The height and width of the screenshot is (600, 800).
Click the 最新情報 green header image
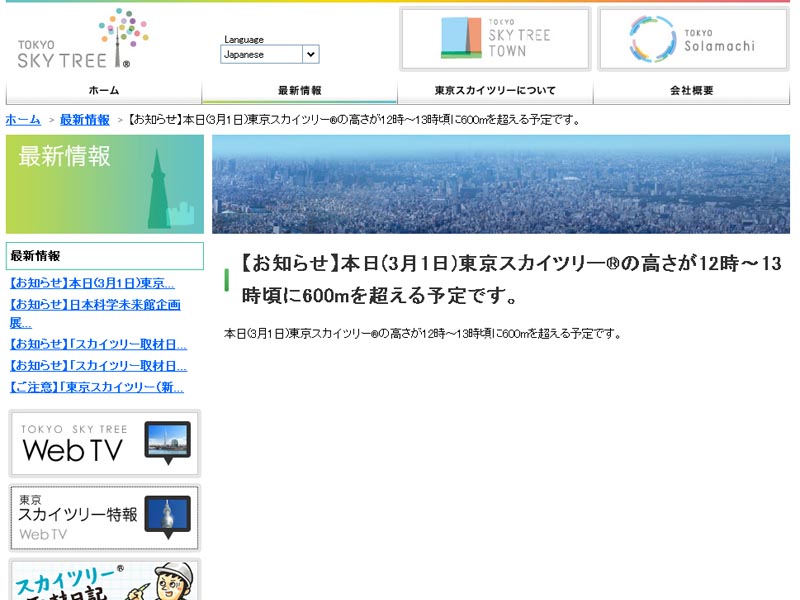(105, 185)
